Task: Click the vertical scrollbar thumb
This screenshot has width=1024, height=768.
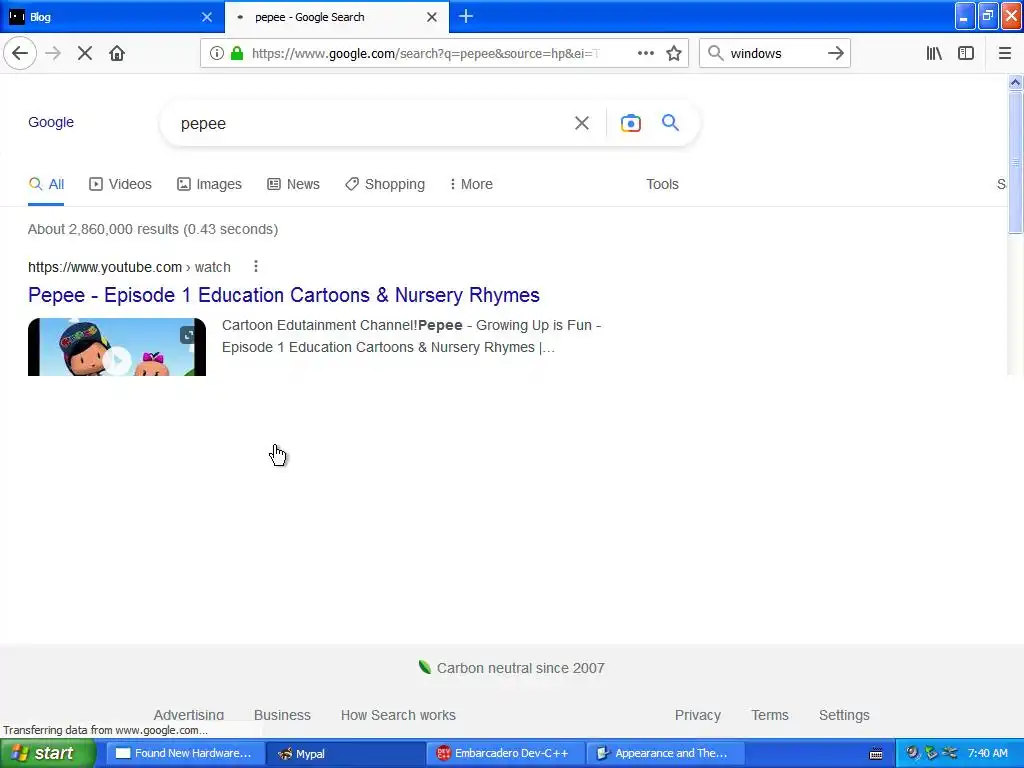Action: tap(1015, 162)
